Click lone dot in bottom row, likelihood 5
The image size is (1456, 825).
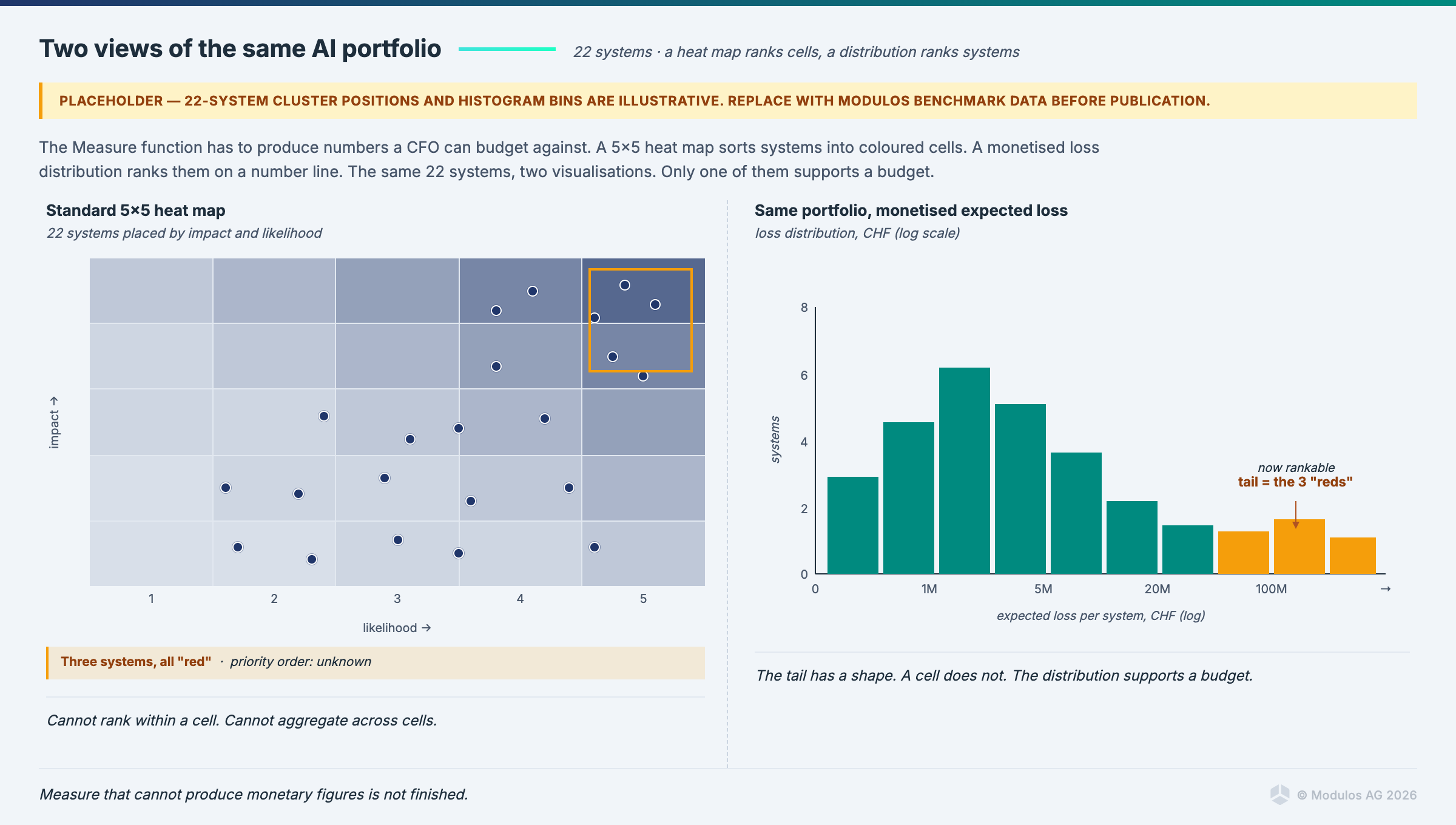(x=595, y=547)
